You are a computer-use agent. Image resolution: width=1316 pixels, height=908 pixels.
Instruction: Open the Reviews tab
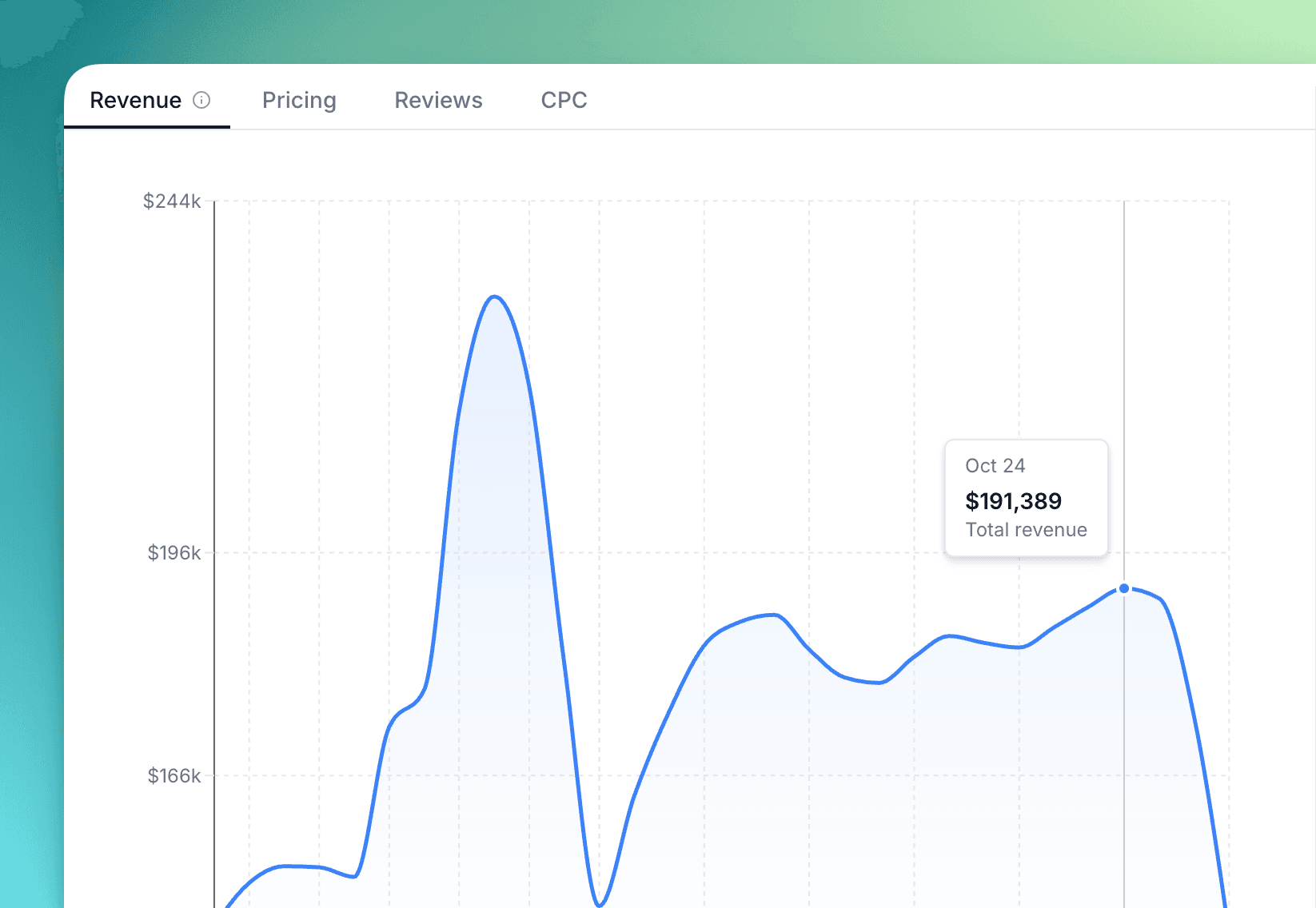[437, 100]
